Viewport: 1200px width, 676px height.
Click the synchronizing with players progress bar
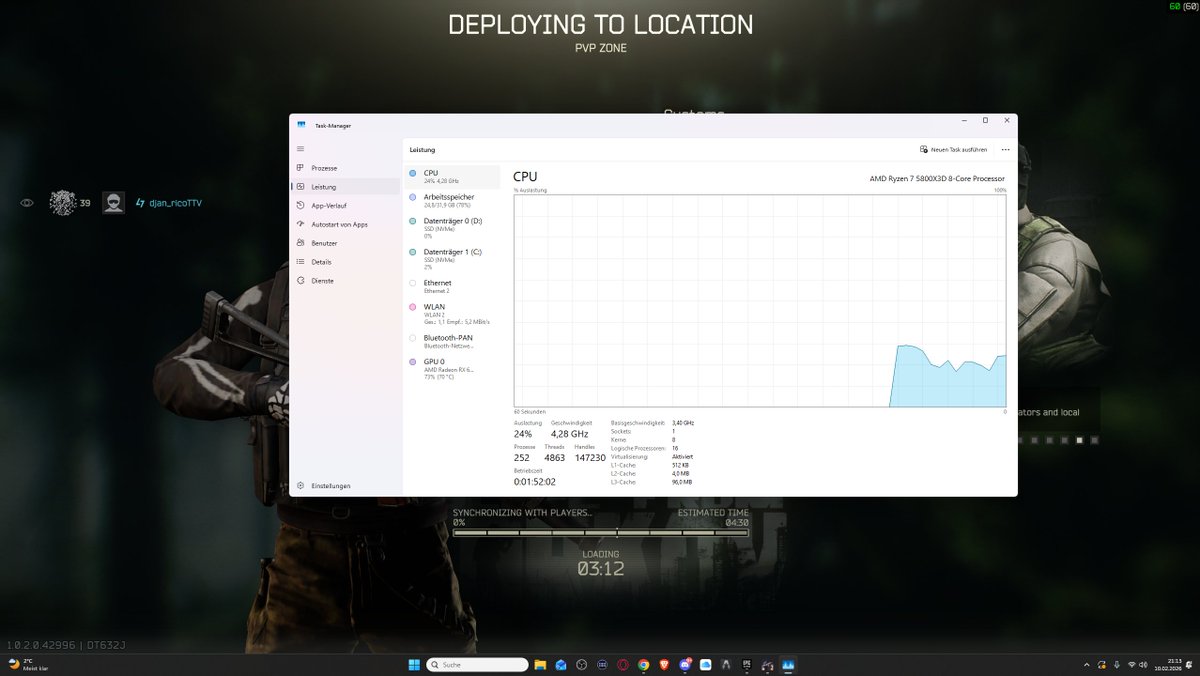pos(601,533)
